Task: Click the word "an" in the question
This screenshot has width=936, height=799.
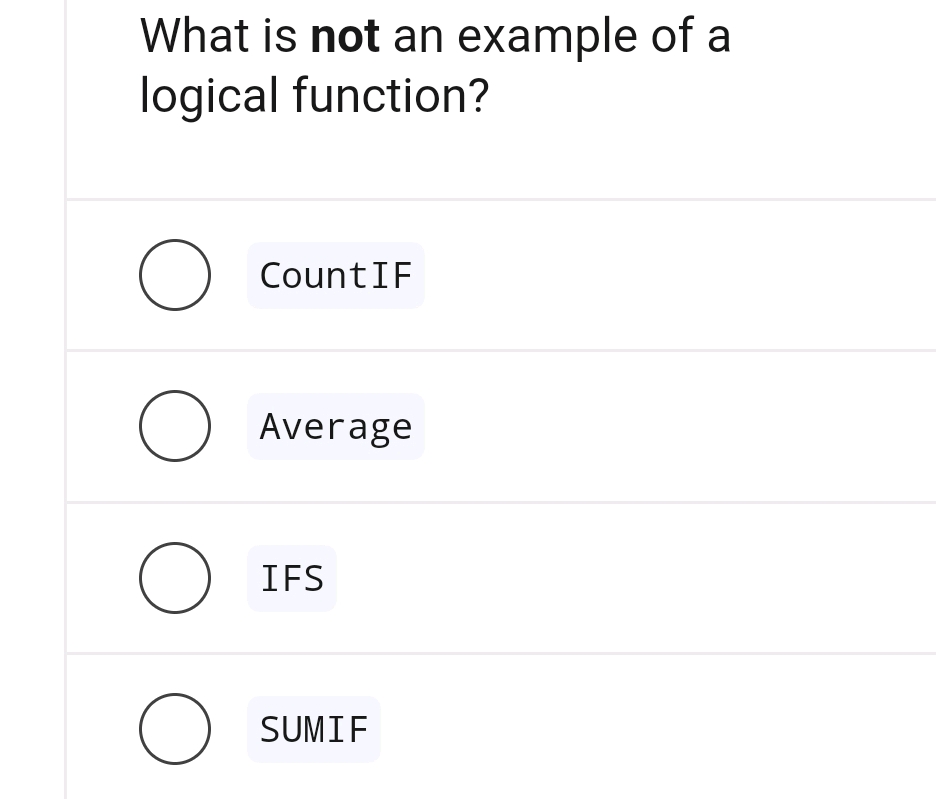Action: click(416, 38)
